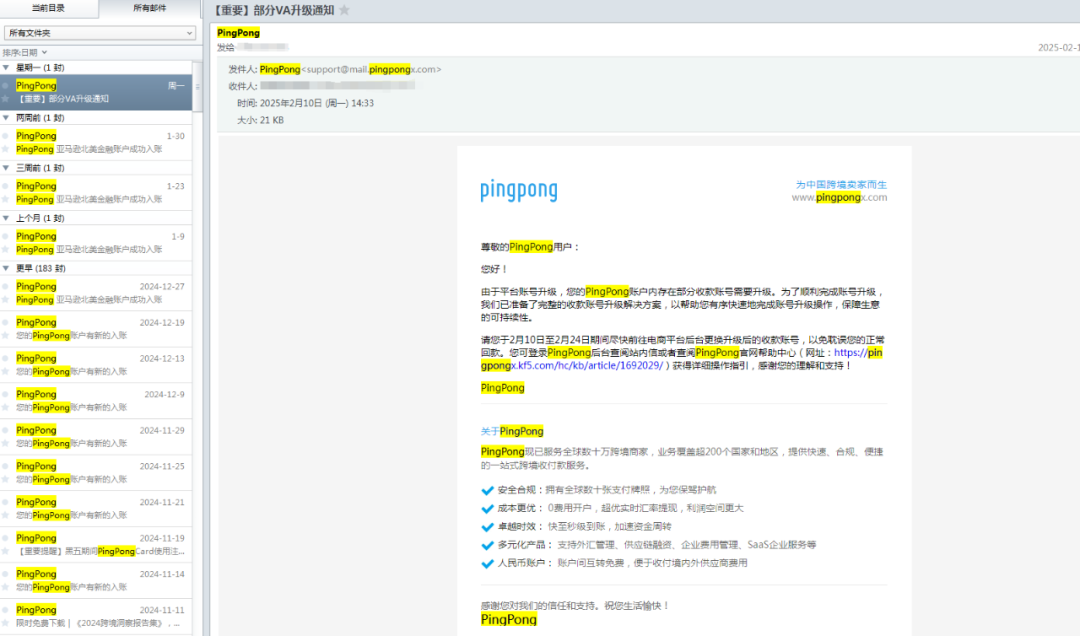Screen dimensions: 1080x636
Task: Open the 2024-12-9 PingPong email
Action: tap(96, 400)
